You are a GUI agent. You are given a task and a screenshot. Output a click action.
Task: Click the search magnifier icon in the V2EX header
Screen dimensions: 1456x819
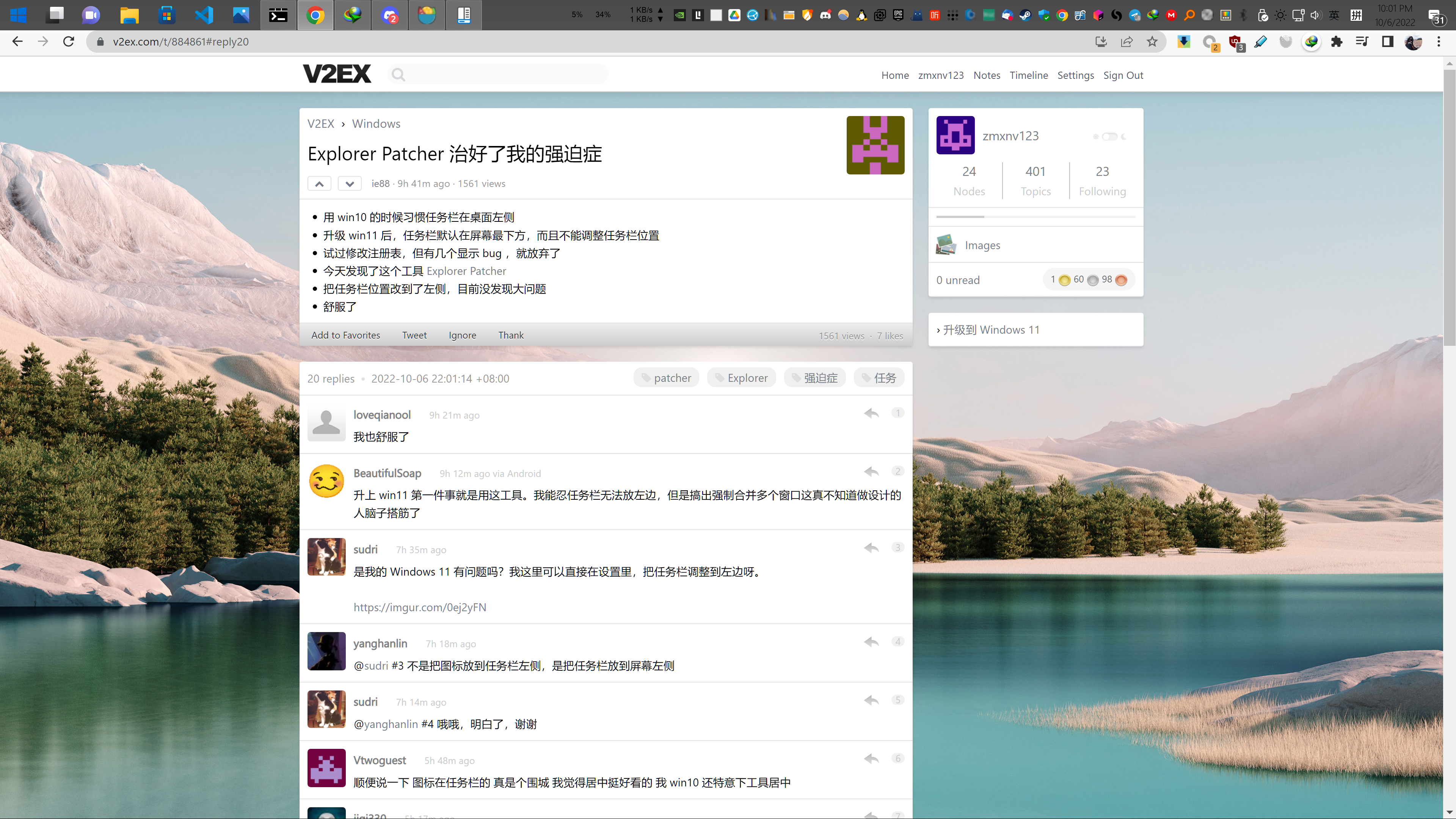[399, 75]
